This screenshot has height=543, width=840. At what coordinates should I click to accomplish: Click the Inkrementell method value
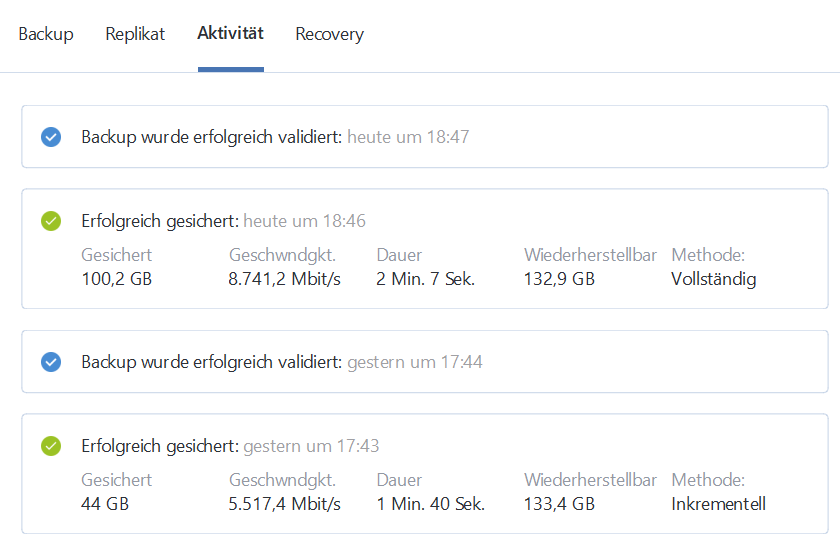click(719, 504)
